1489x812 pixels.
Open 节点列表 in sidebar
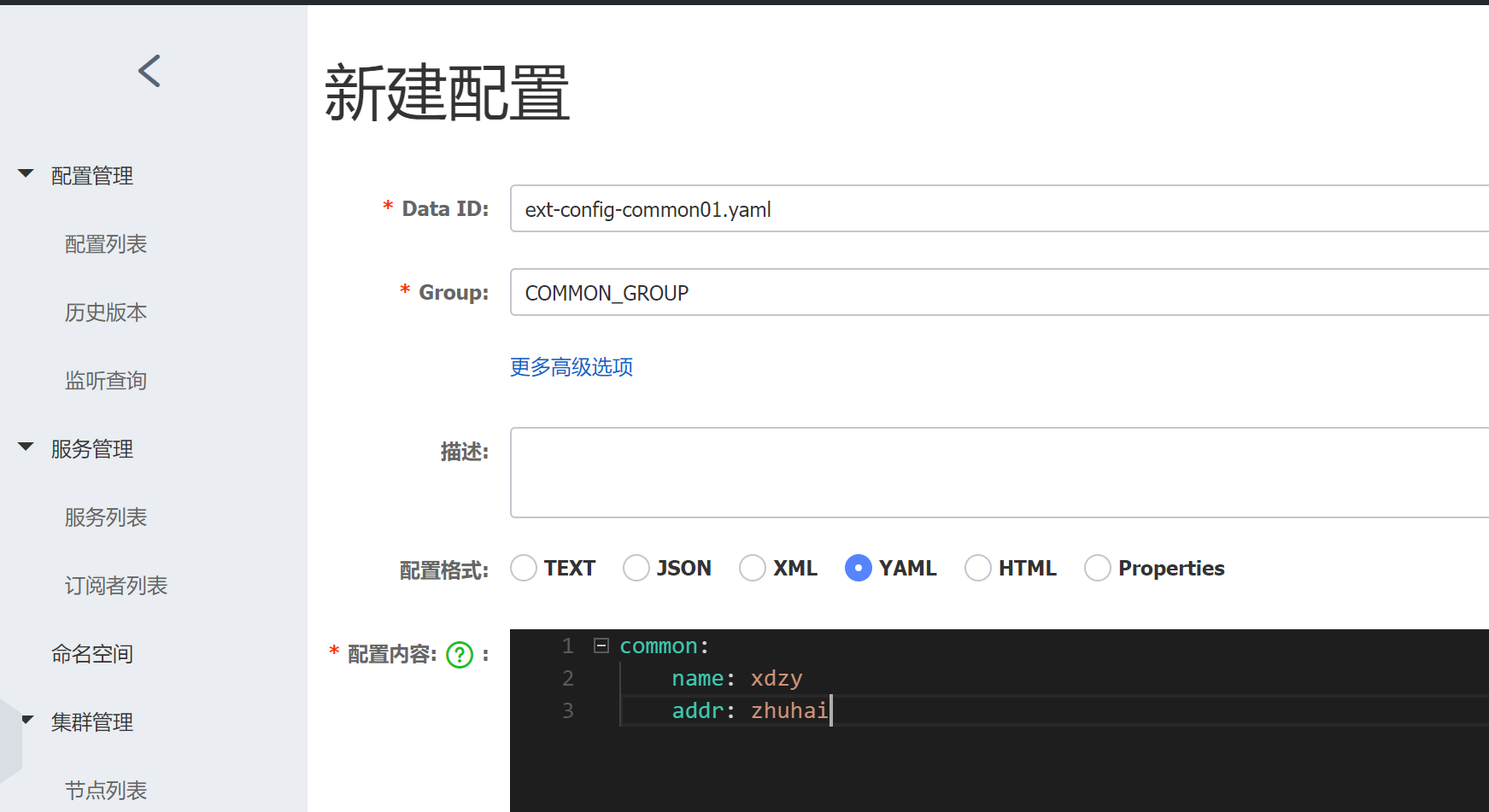pos(106,791)
